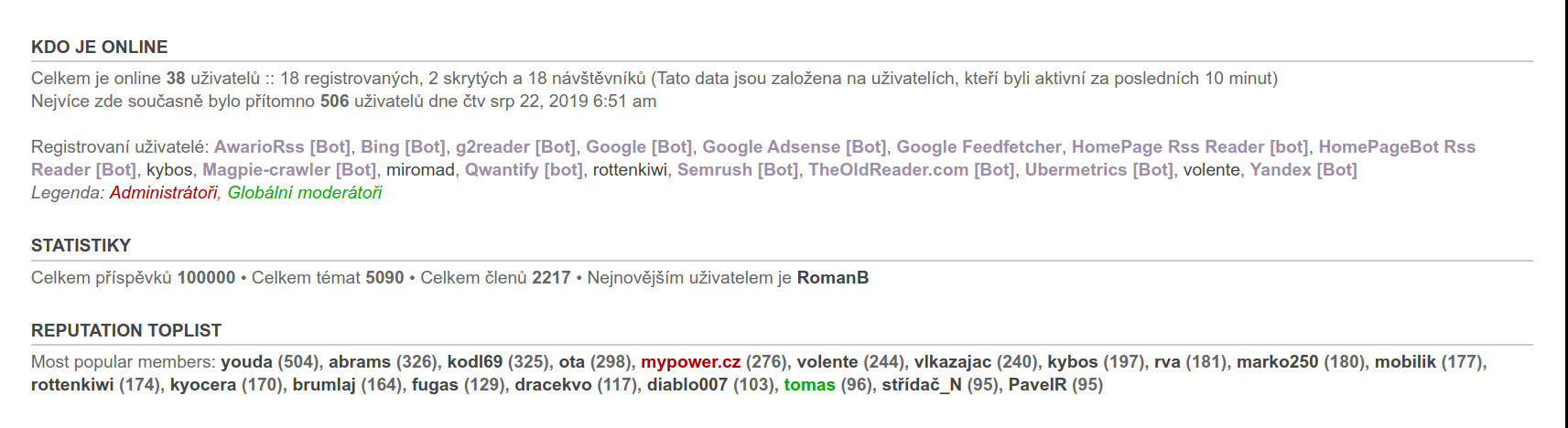Open the Administrátoři legend group link
The height and width of the screenshot is (428, 1568).
tap(163, 193)
